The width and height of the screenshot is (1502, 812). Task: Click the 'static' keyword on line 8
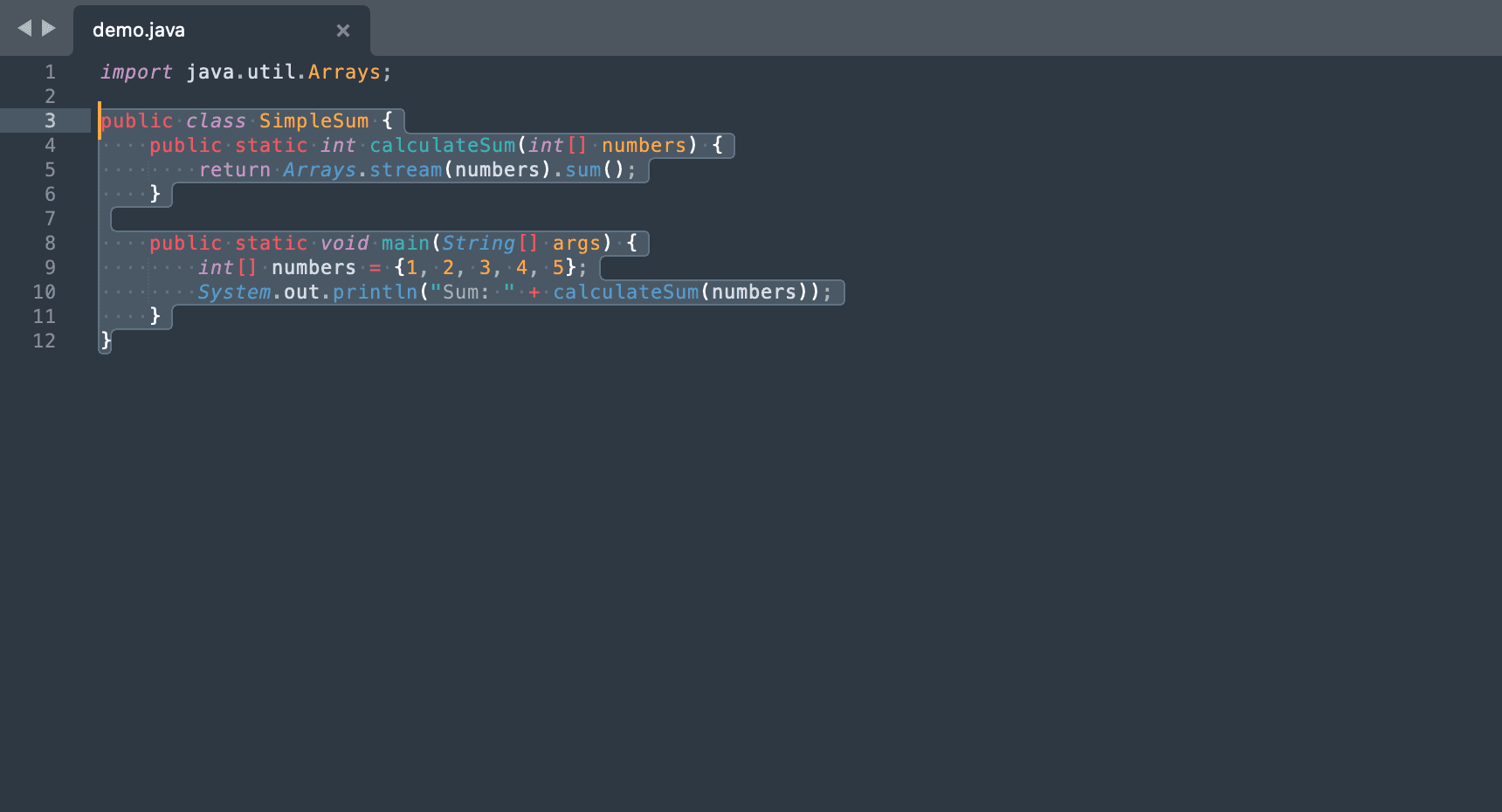(x=271, y=243)
